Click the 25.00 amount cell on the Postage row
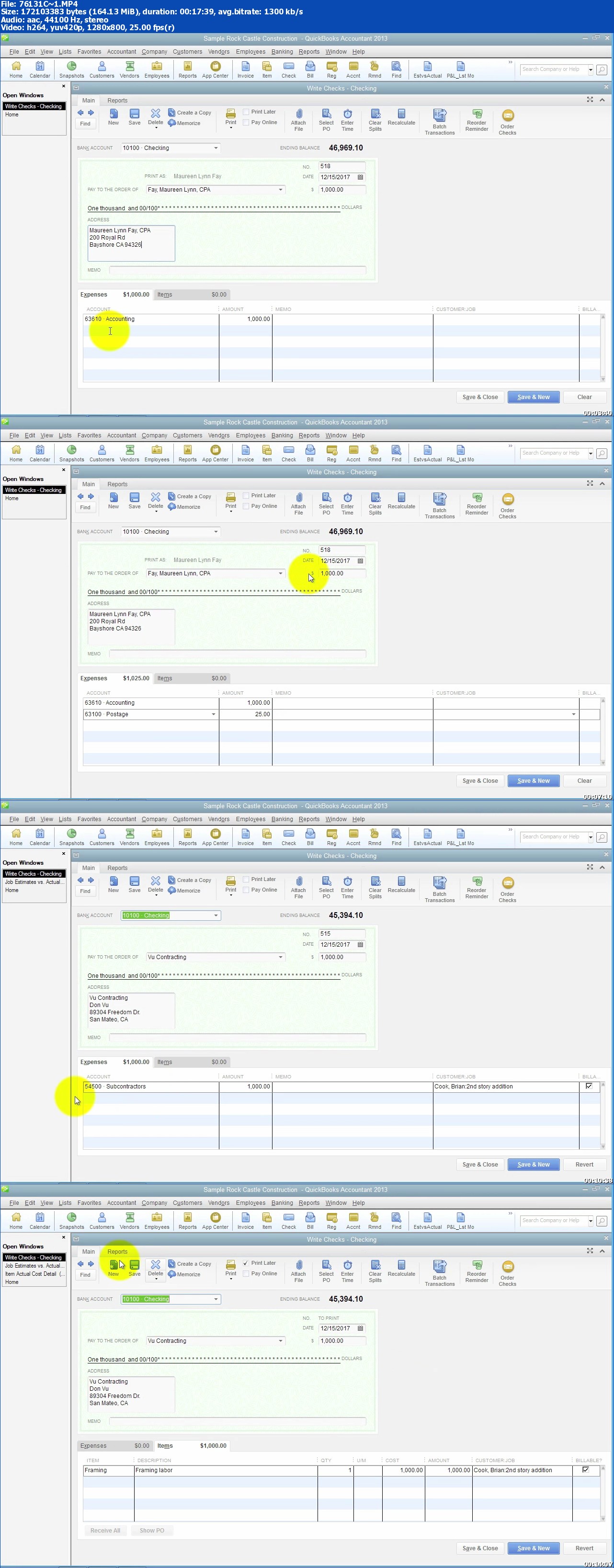The height and width of the screenshot is (1568, 614). (245, 714)
